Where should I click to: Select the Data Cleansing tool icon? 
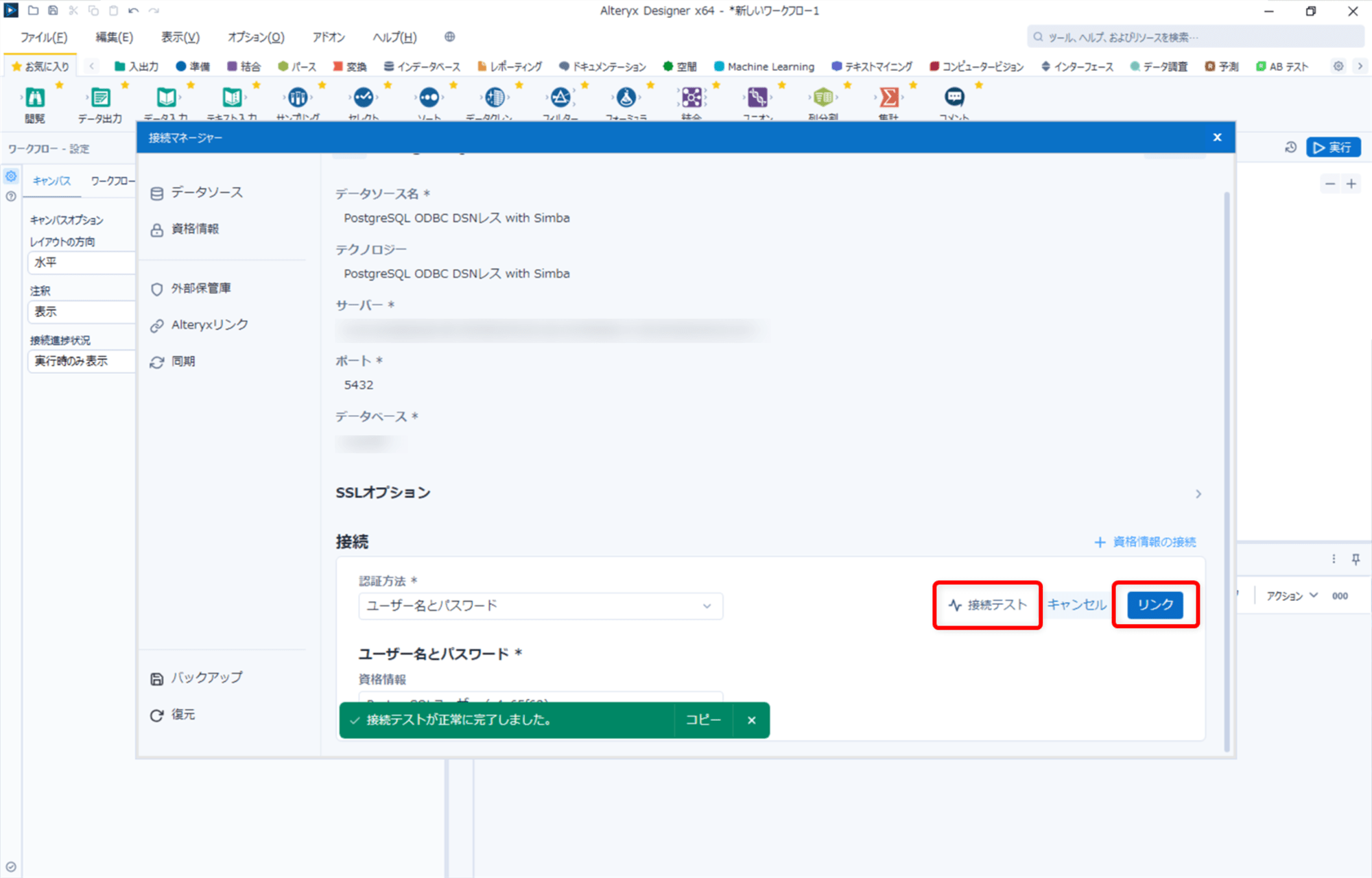(495, 97)
